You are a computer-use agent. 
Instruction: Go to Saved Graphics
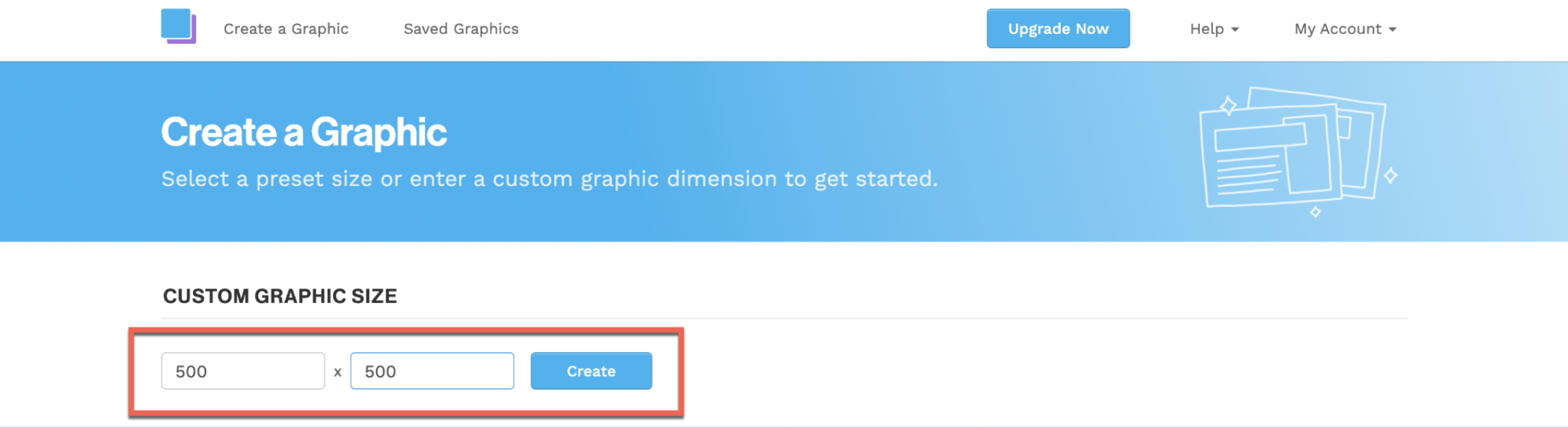[x=461, y=29]
